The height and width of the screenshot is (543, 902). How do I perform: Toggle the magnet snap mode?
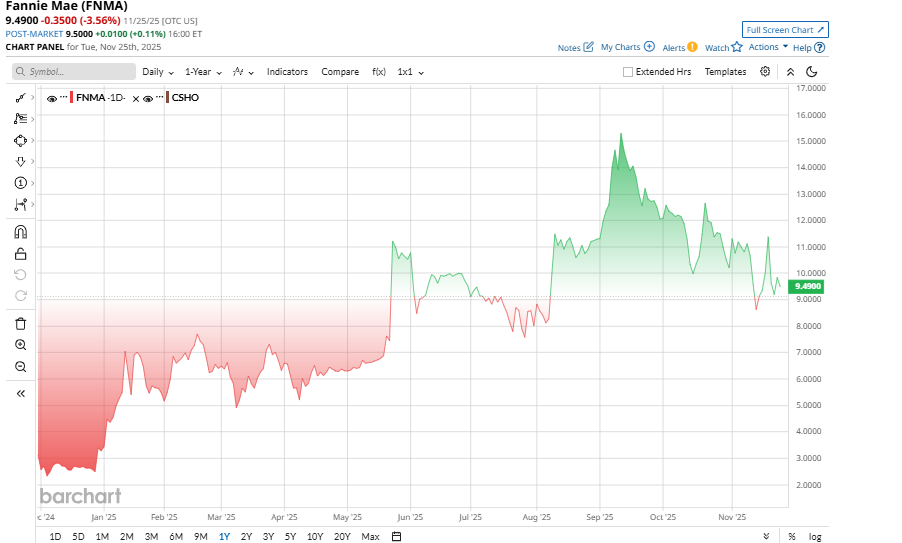point(20,232)
